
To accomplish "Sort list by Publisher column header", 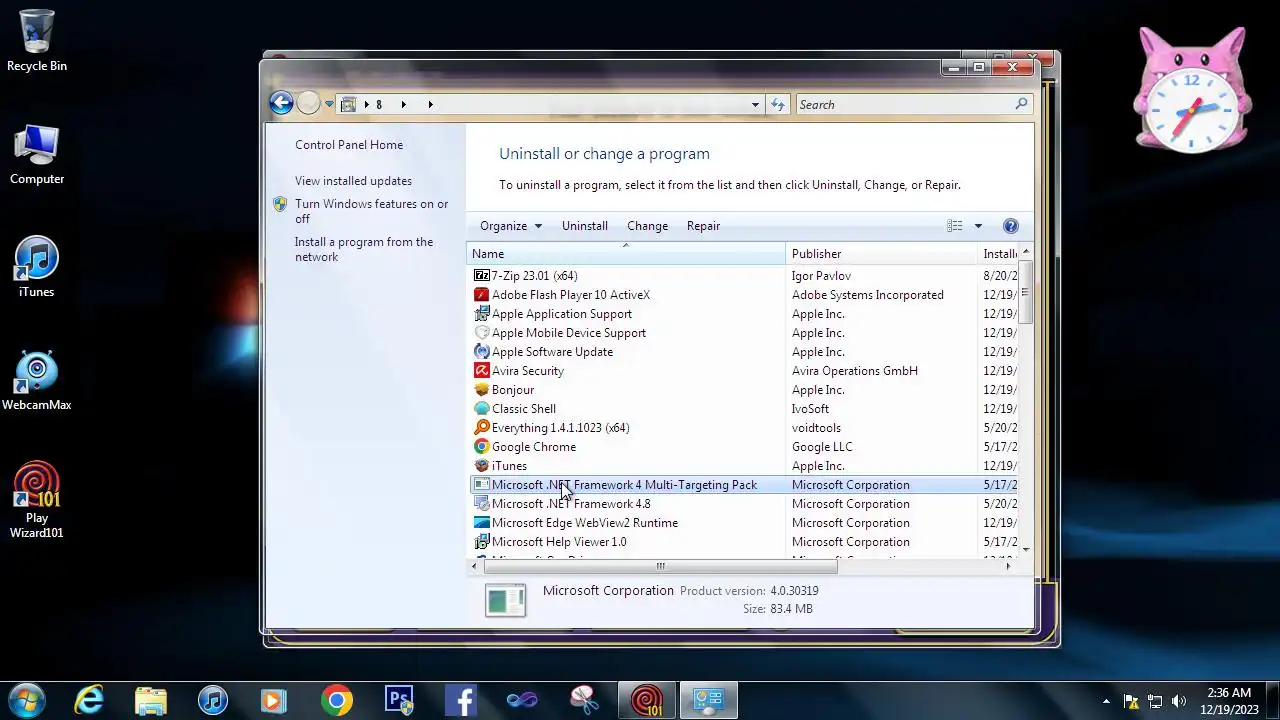I will [x=881, y=254].
